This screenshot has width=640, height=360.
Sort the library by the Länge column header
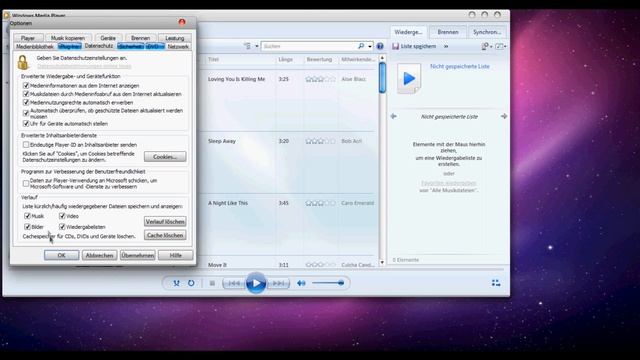286,60
